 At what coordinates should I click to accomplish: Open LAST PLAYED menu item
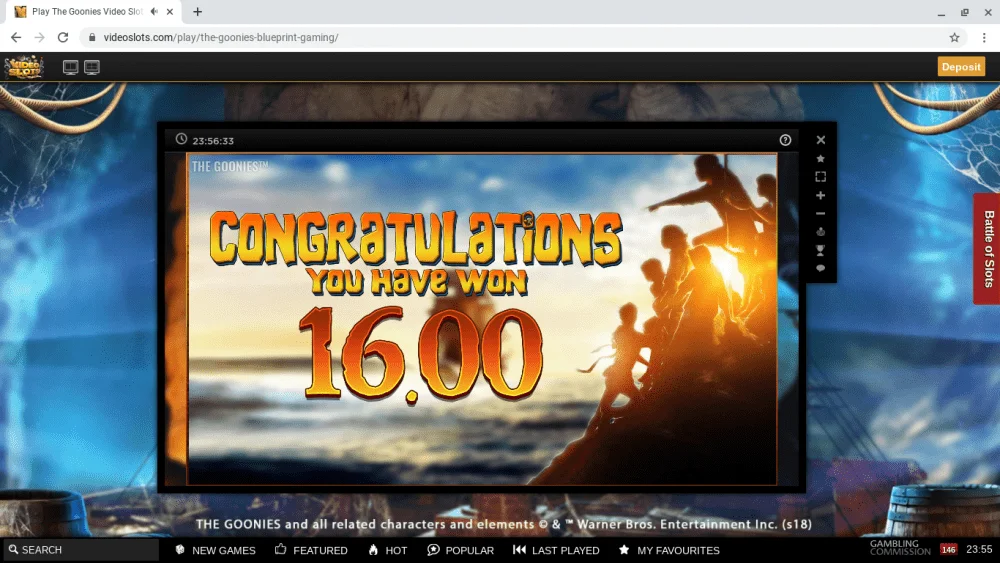(556, 550)
